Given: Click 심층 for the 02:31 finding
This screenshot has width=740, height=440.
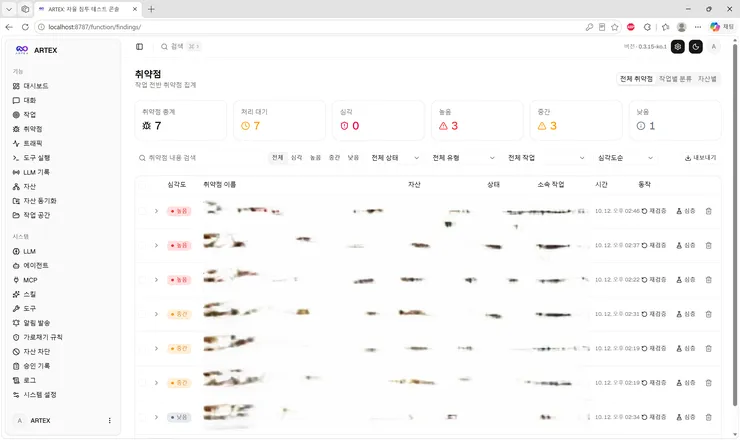Looking at the screenshot, I should click(686, 314).
